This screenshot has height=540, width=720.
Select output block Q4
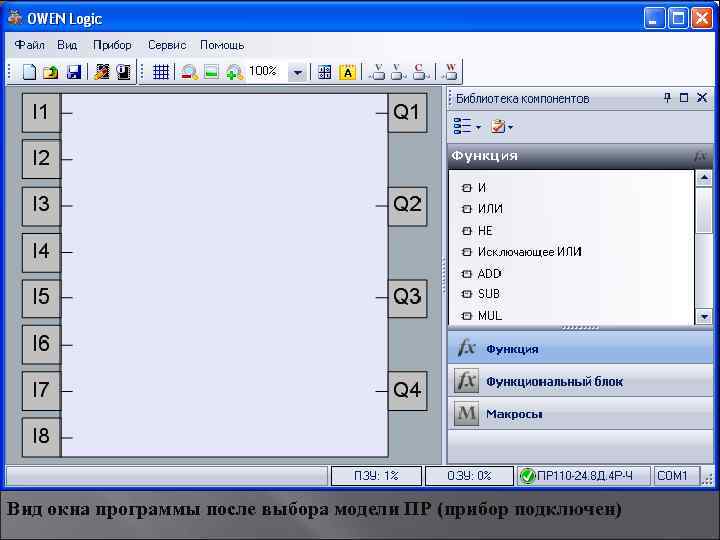(407, 391)
